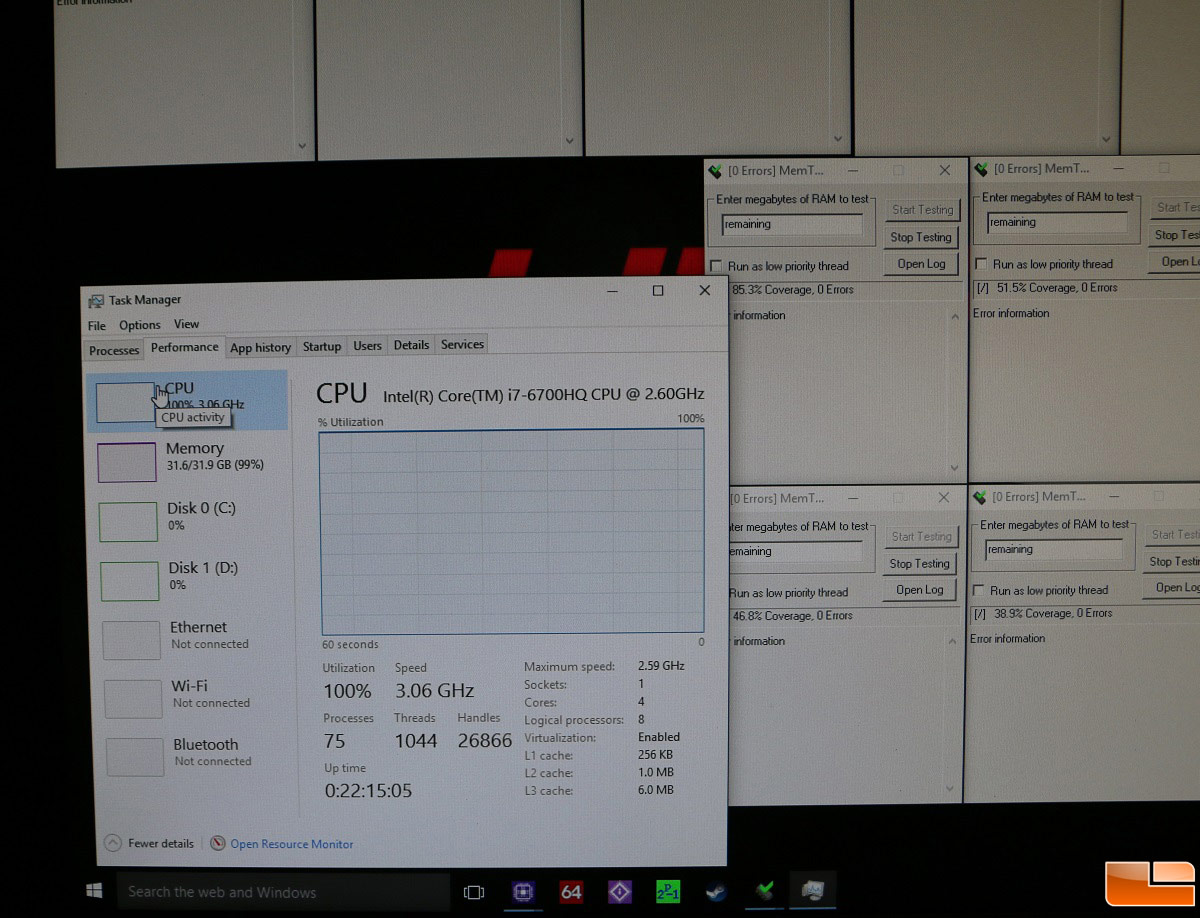Click scroll-up arrow in 46.8% MemTest error pane
Viewport: 1200px width, 918px height.
click(x=953, y=643)
